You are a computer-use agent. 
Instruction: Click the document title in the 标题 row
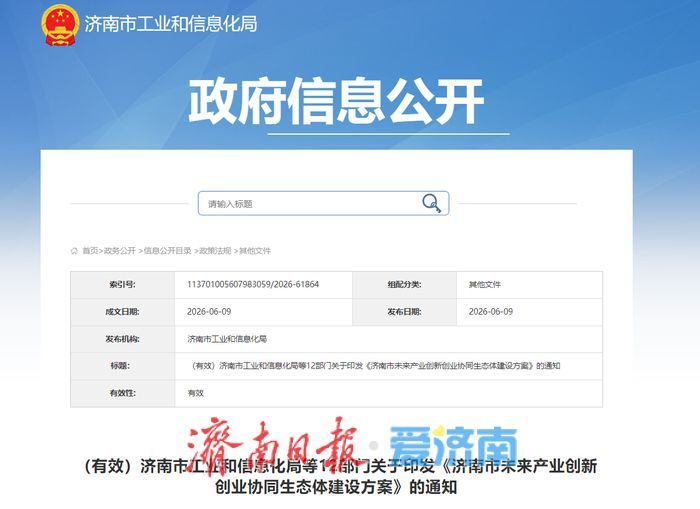[375, 366]
